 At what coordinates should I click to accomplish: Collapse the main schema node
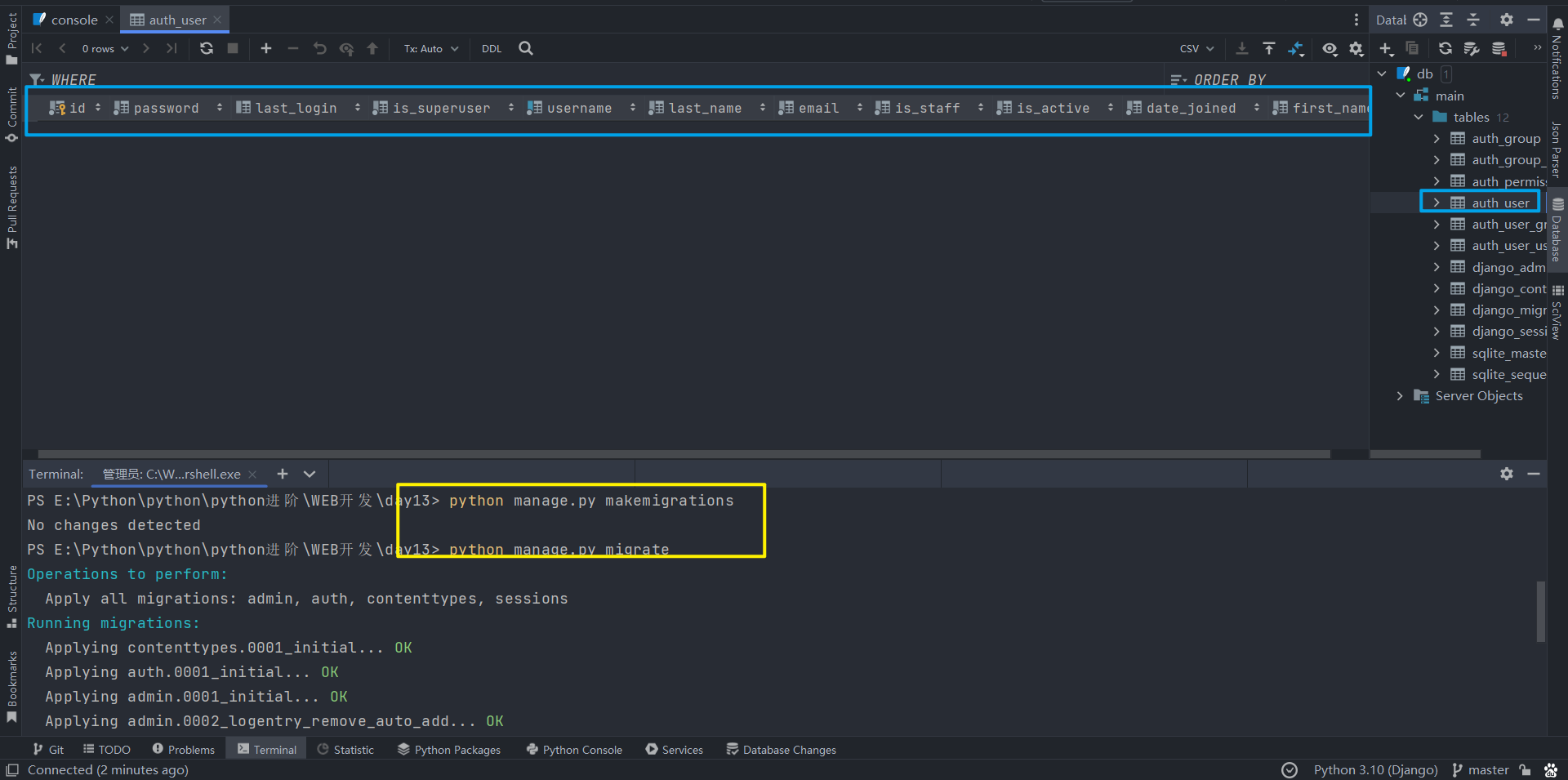[x=1401, y=96]
